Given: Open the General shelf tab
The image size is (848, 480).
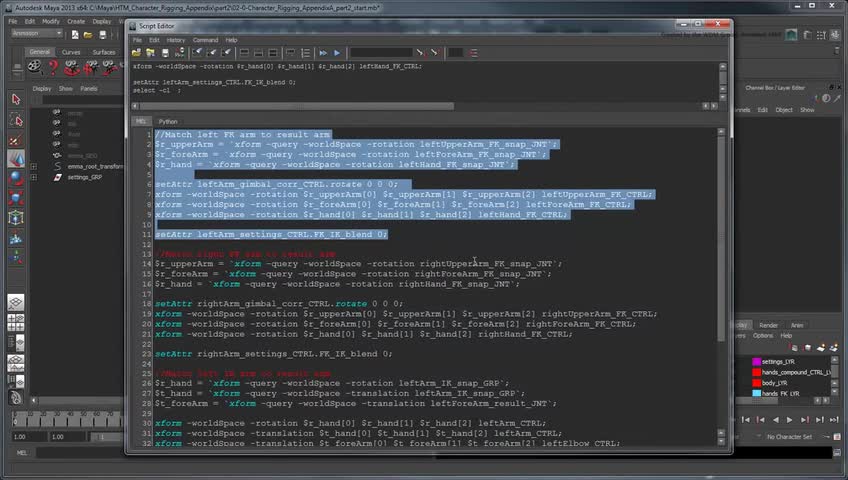Looking at the screenshot, I should [39, 52].
